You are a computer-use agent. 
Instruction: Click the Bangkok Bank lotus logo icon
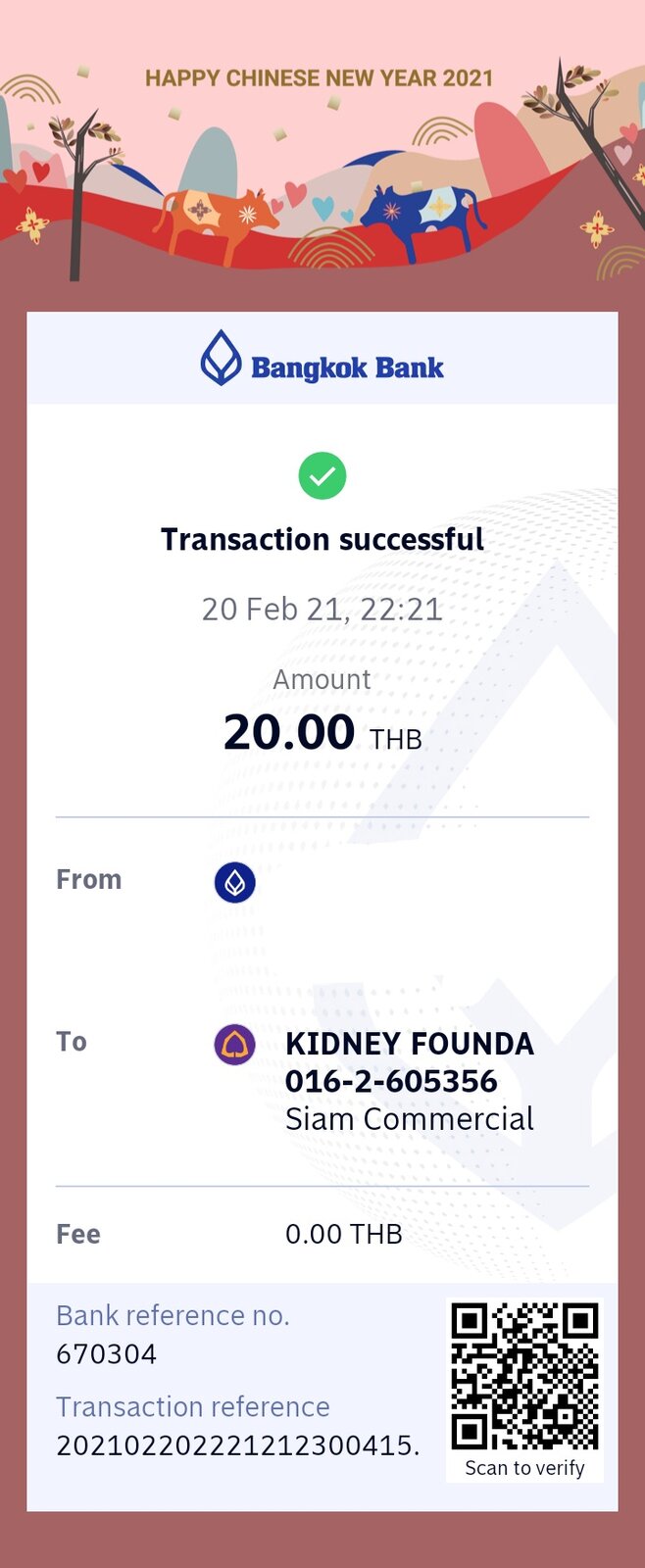point(221,358)
